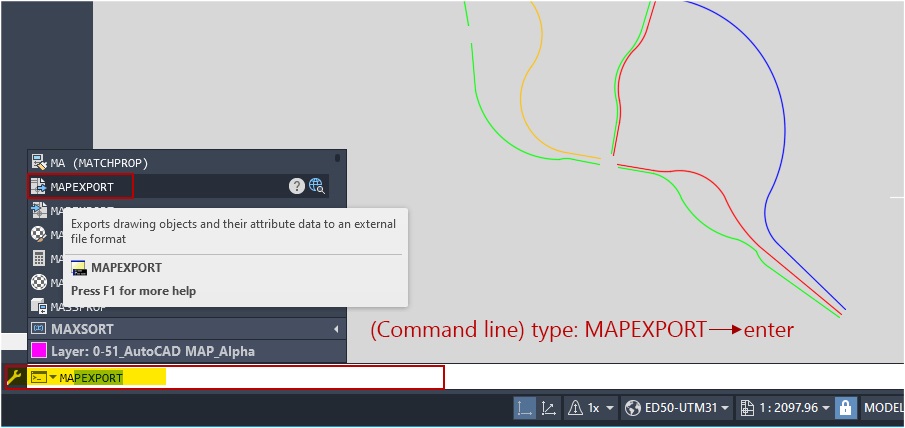
Task: Open the 1x vertical exaggeration dropdown
Action: tap(601, 408)
